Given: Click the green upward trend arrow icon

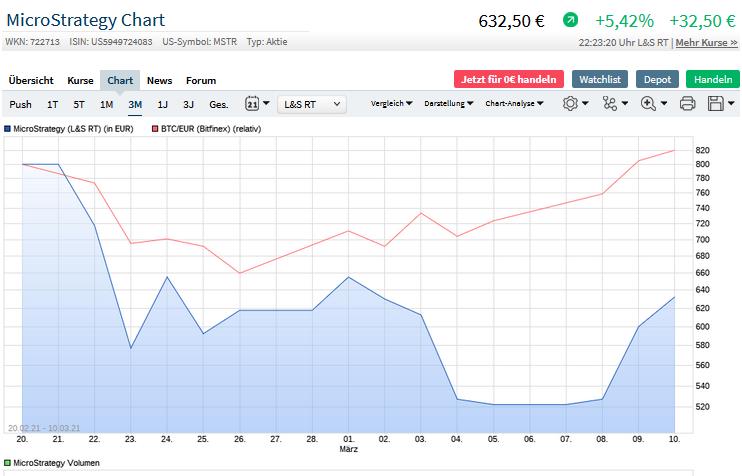Looking at the screenshot, I should [x=570, y=20].
